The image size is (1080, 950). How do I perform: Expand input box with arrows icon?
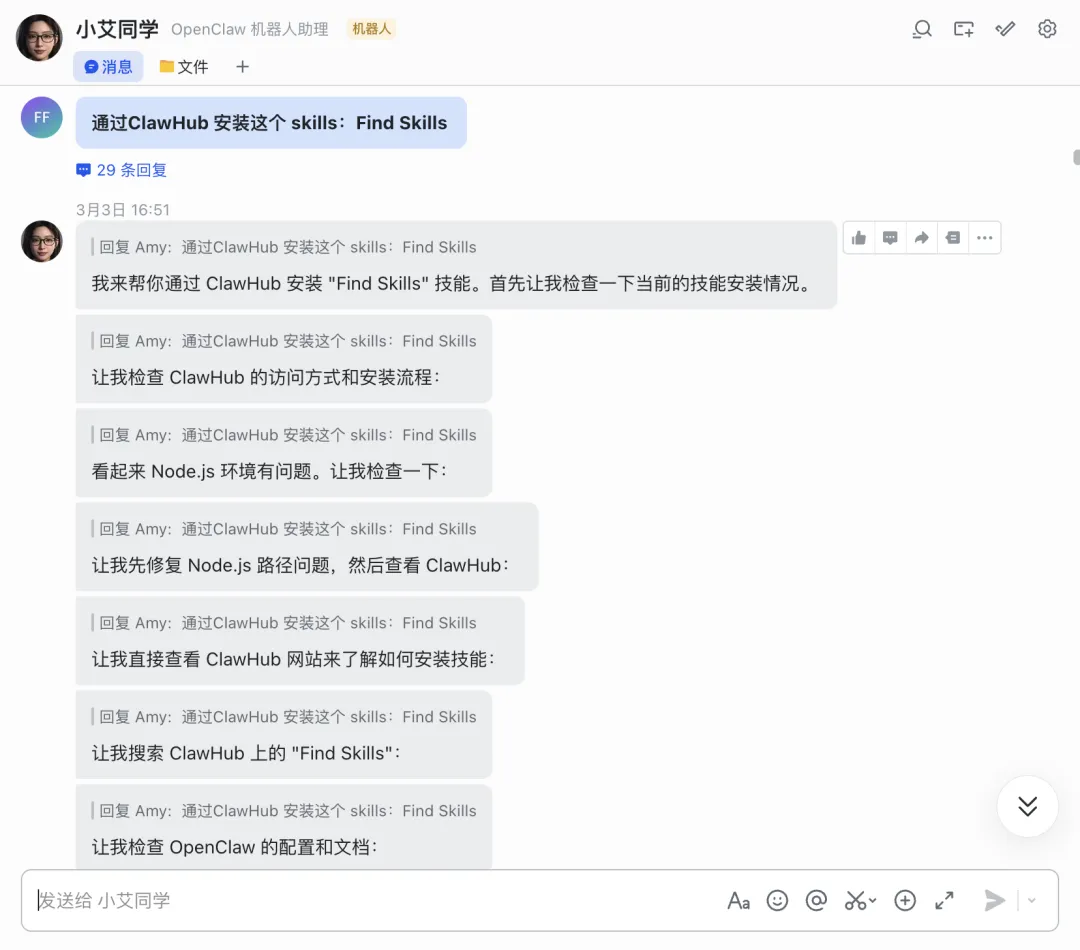pos(944,900)
